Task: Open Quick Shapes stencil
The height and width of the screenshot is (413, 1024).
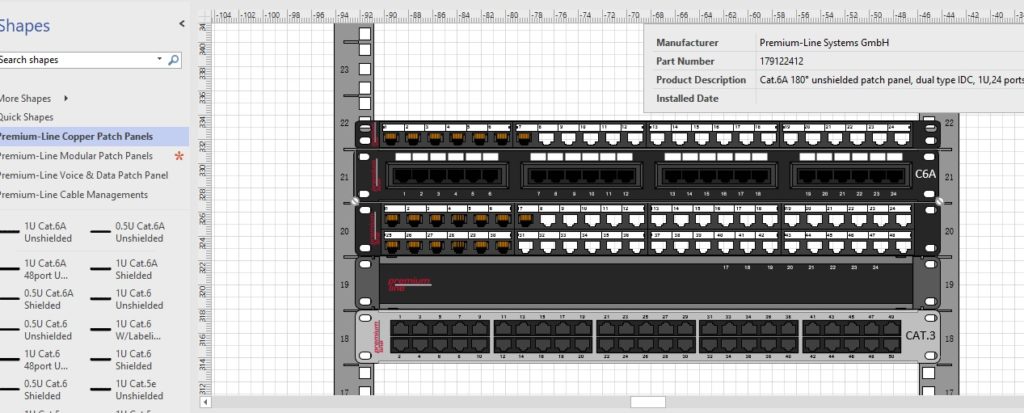Action: (x=26, y=117)
